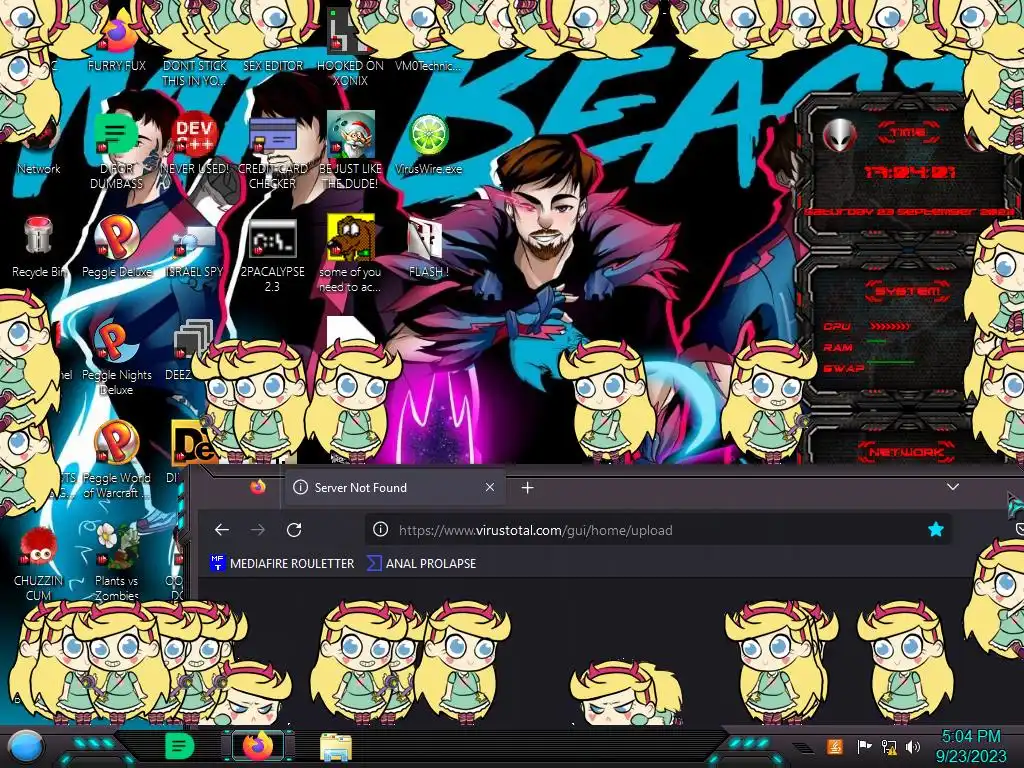Click the CPU usage bar on widget

coord(890,326)
